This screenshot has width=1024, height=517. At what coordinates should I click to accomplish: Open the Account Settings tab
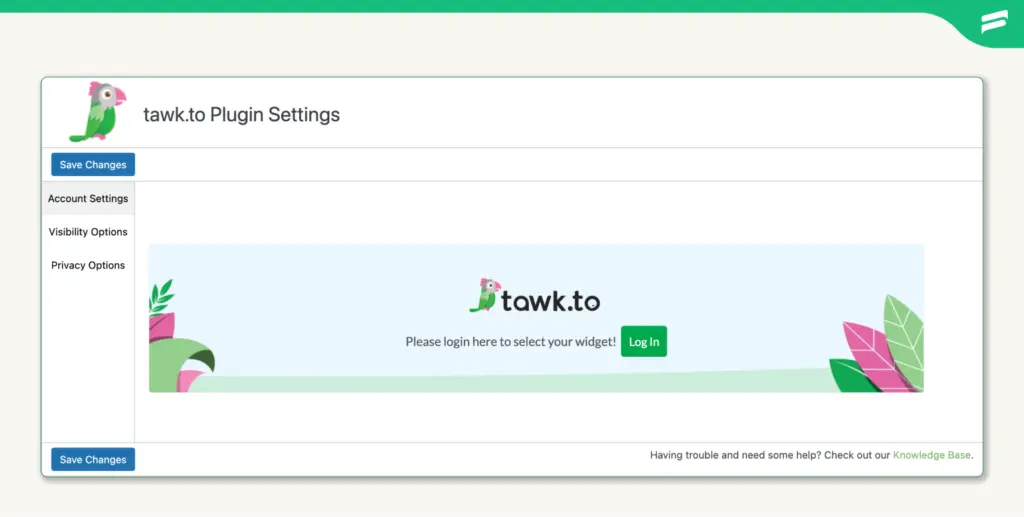click(88, 198)
